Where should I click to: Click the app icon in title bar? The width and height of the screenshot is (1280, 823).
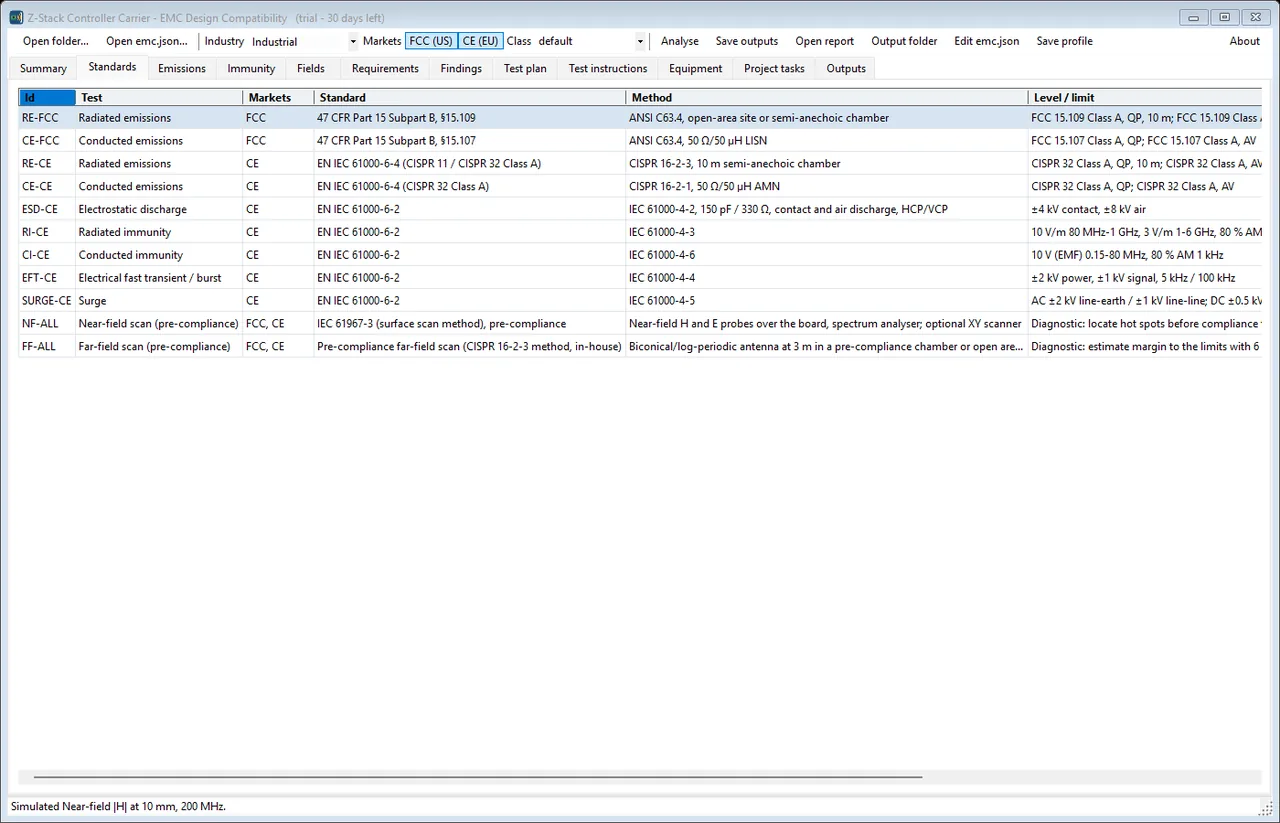tap(16, 18)
